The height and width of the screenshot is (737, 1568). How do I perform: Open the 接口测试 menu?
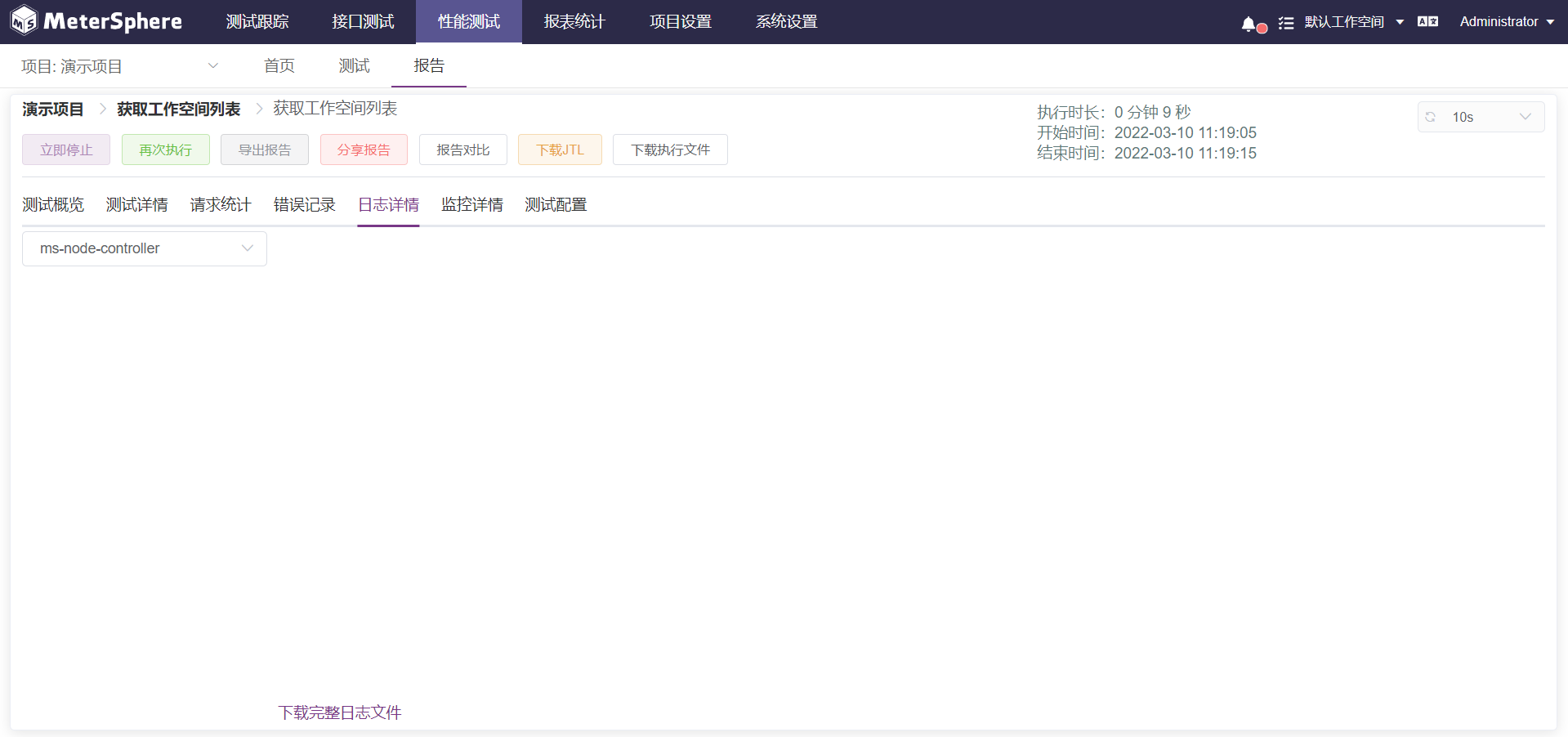coord(362,22)
